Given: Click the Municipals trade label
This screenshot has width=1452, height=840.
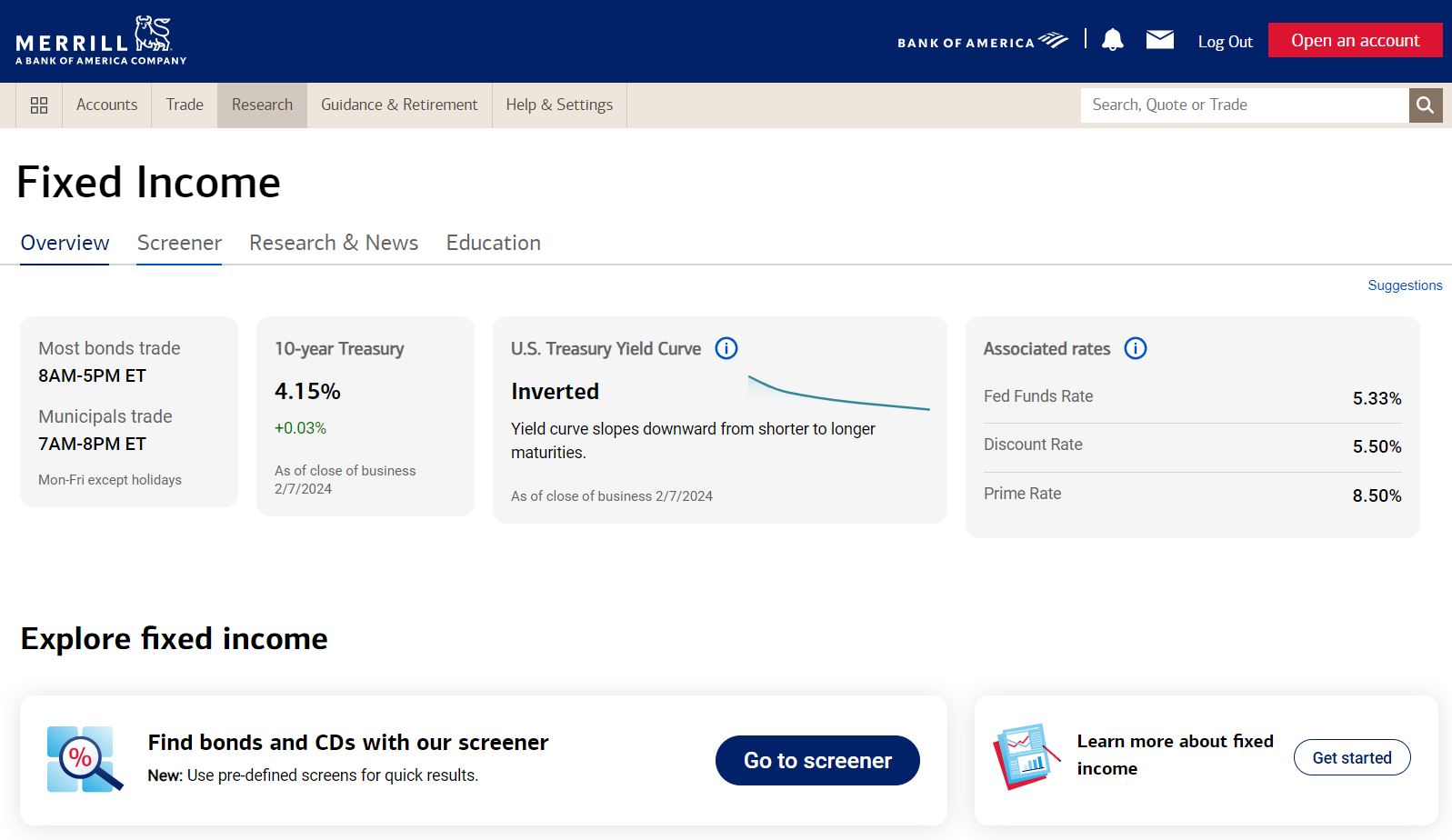Looking at the screenshot, I should tap(105, 416).
